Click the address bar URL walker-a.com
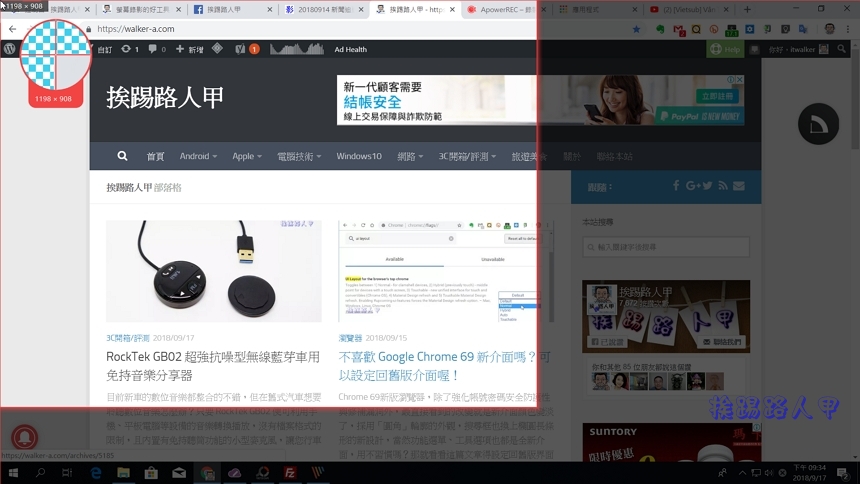This screenshot has height=484, width=860. pos(135,29)
